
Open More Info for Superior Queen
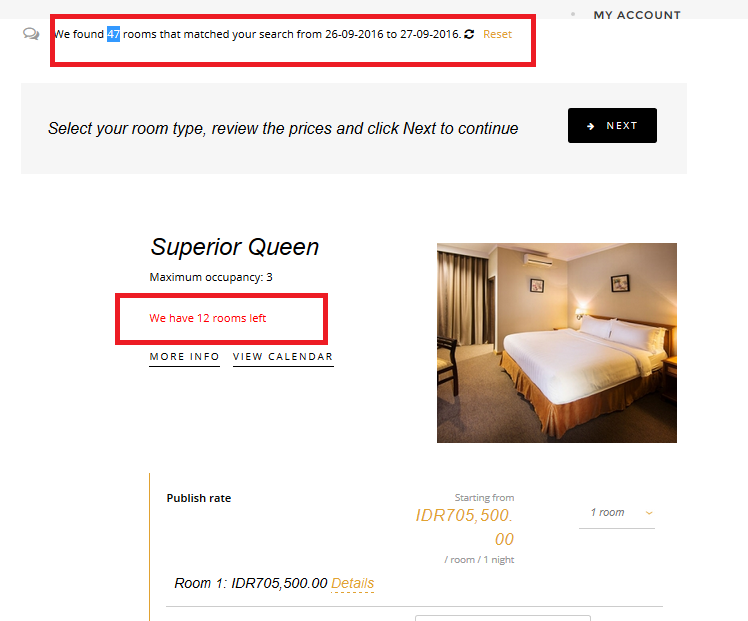pos(184,357)
